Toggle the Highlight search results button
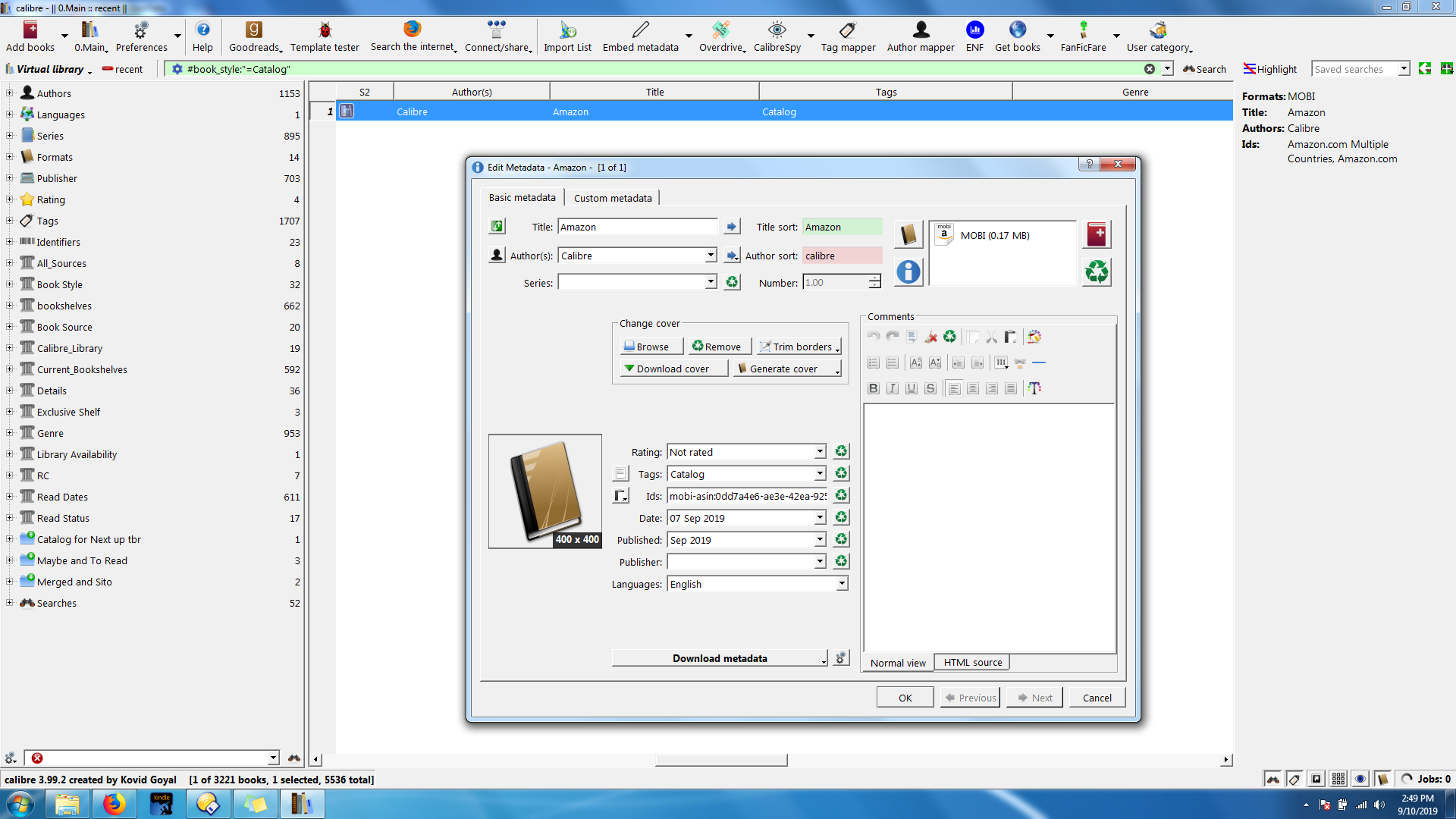The height and width of the screenshot is (819, 1456). 1270,69
